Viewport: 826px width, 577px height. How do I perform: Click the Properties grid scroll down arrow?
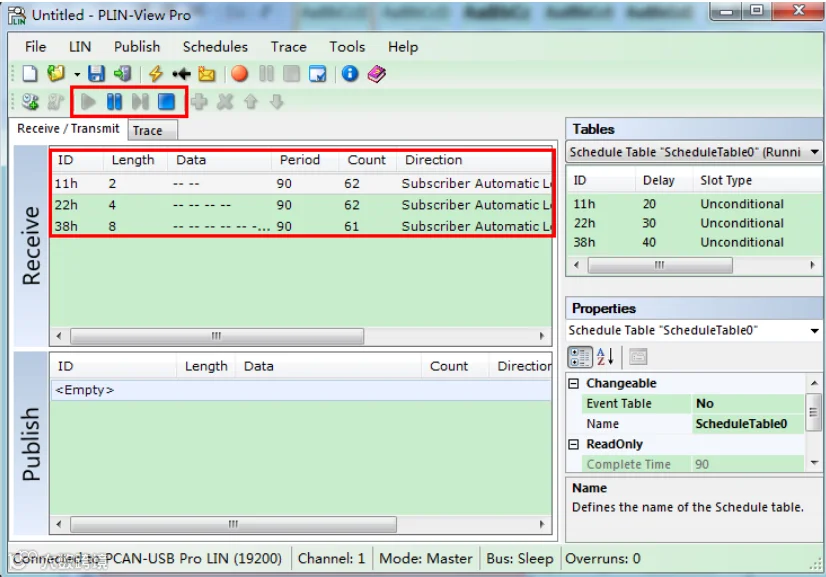pyautogui.click(x=814, y=463)
